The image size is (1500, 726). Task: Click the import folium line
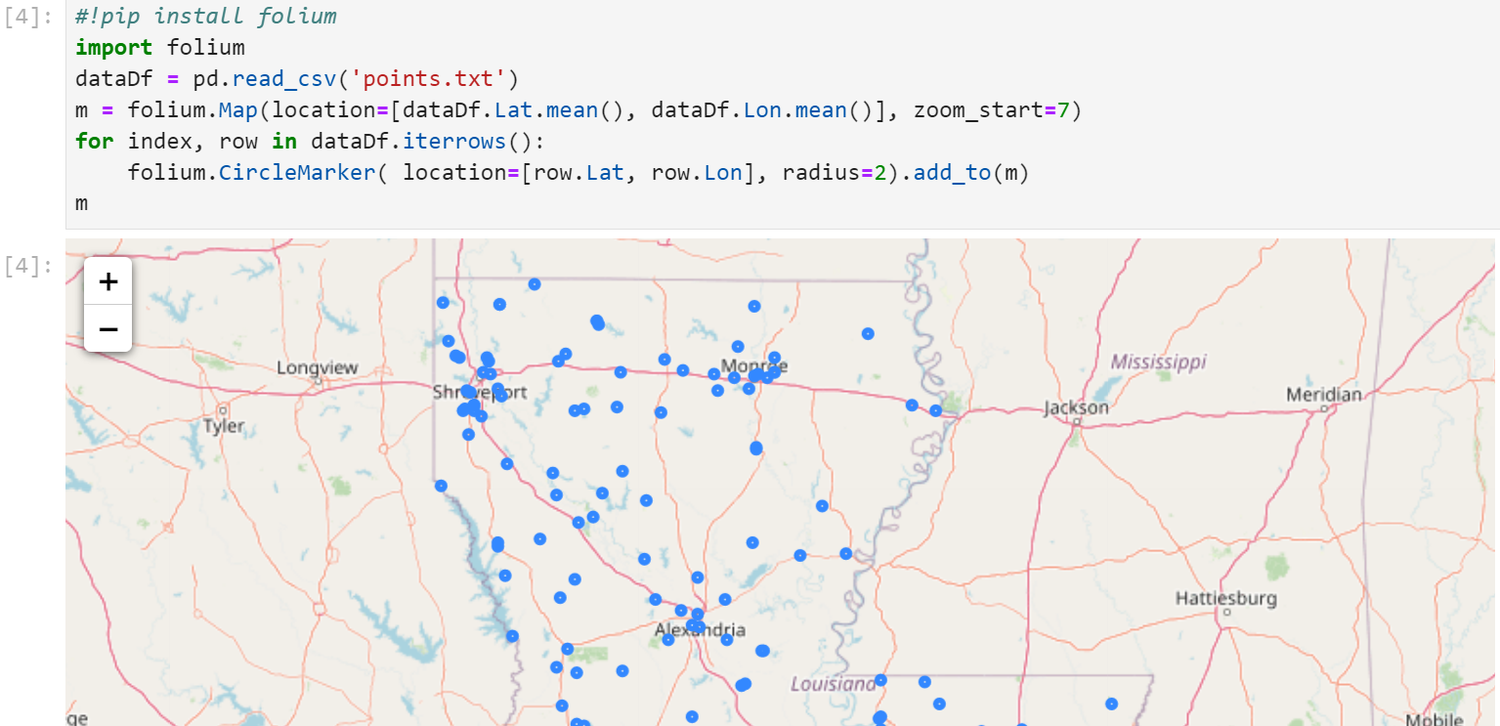[x=160, y=47]
